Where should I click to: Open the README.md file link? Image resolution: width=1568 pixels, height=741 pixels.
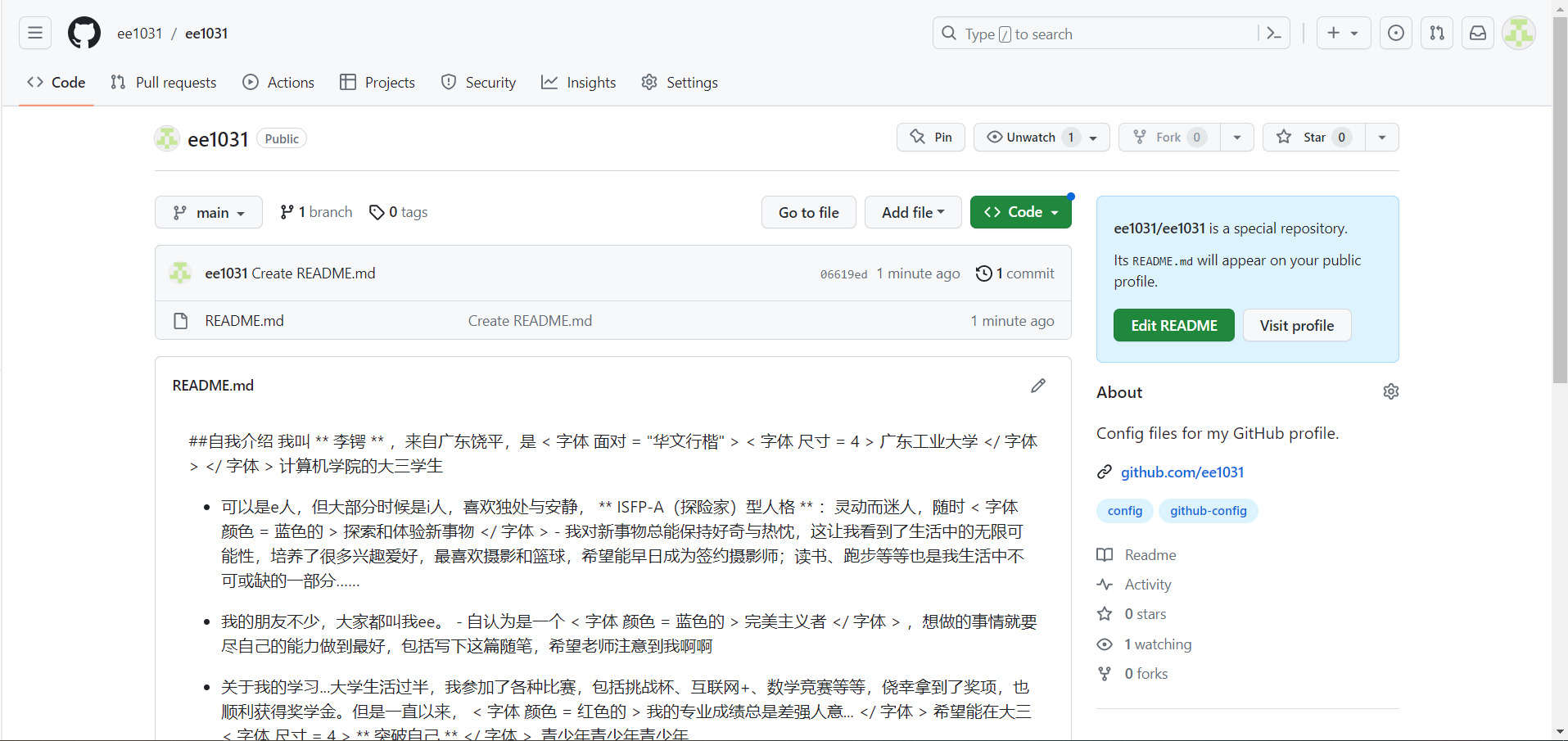(x=245, y=321)
